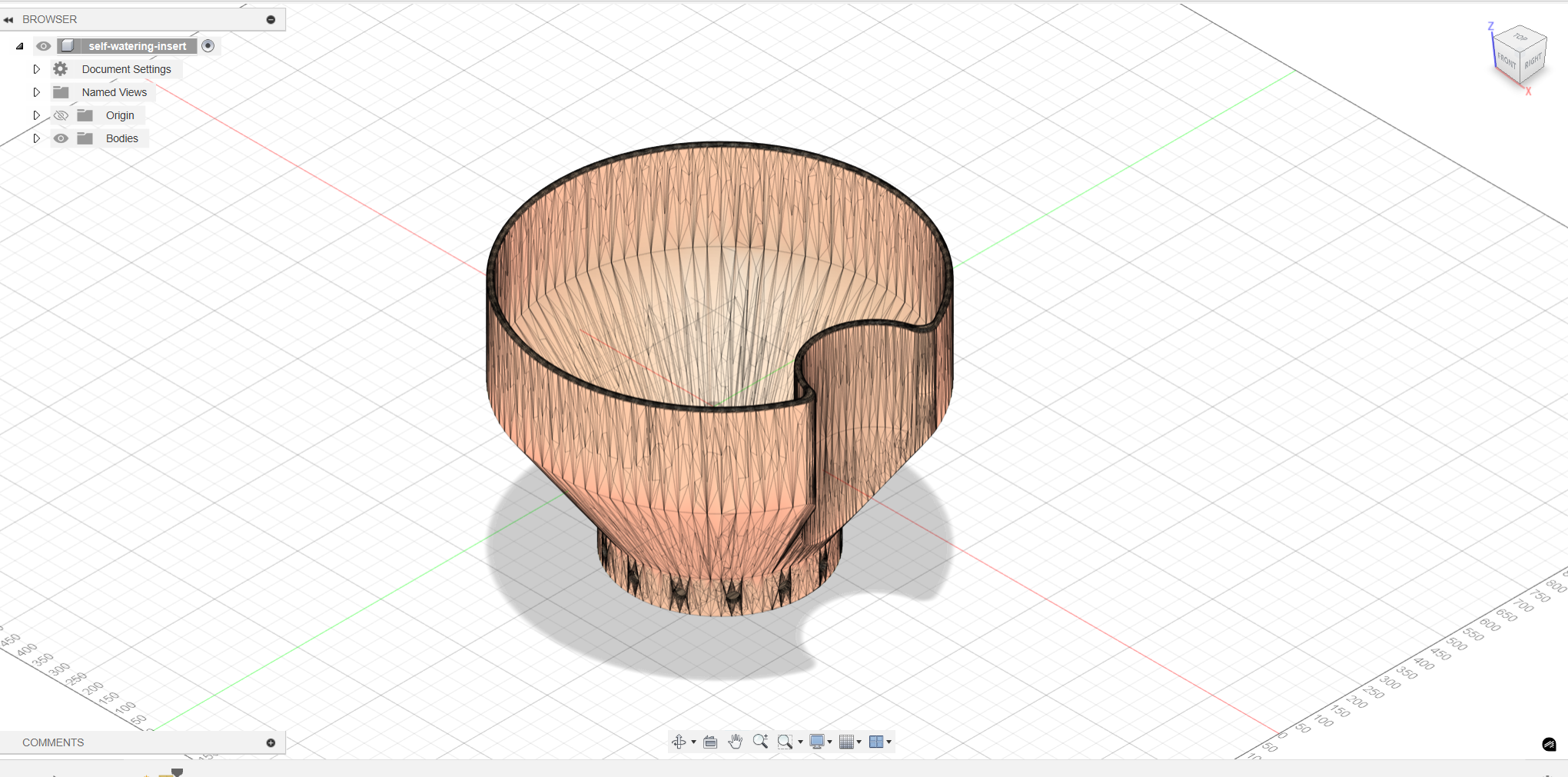
Task: Toggle self-watering-insert component visibility eye
Action: (x=44, y=46)
